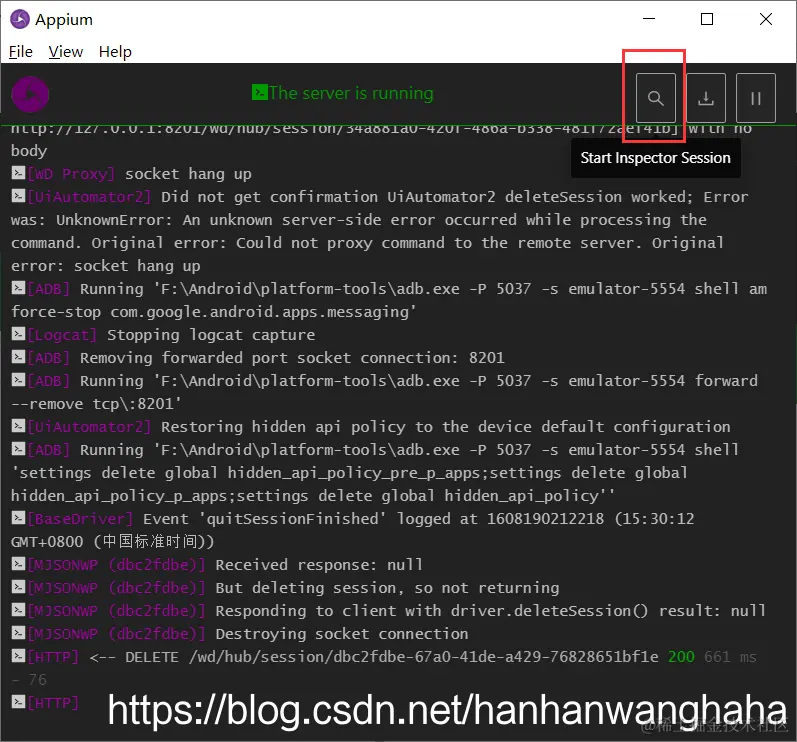797x742 pixels.
Task: Click log icon before '[HTTP] <-- DELETE' line
Action: tap(18, 656)
